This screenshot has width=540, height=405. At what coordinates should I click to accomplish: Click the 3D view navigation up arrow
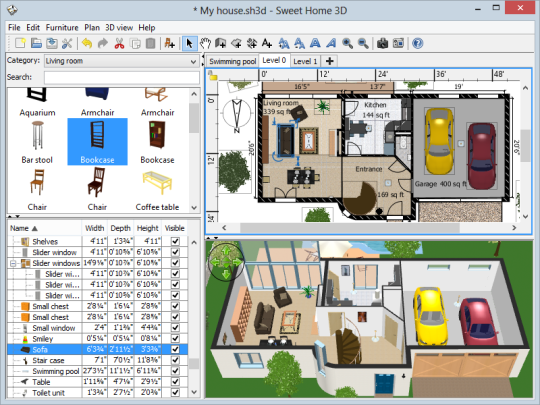coord(226,250)
